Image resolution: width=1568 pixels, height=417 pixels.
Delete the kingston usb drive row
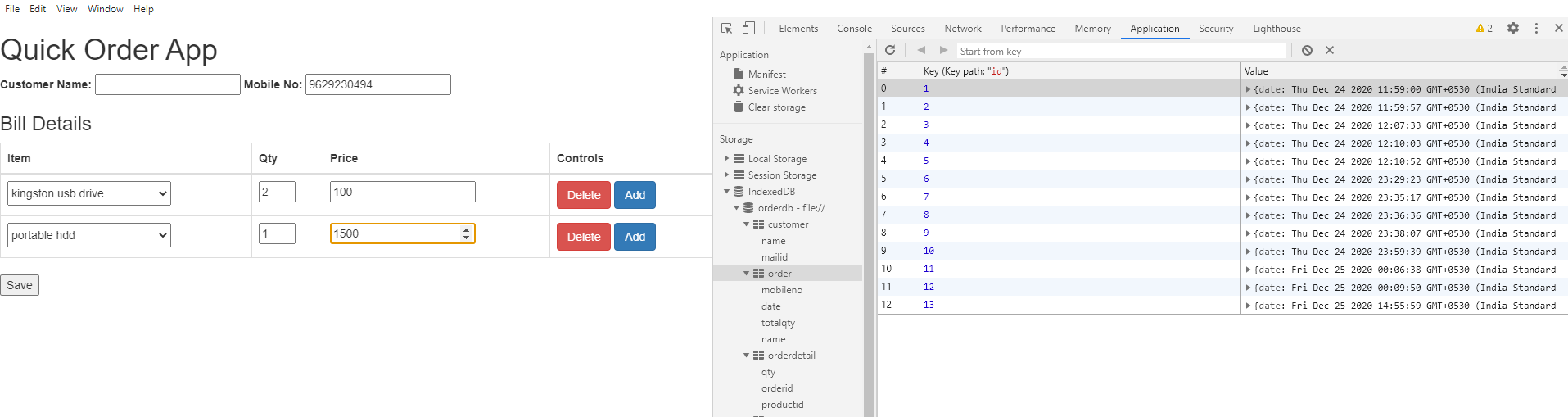[583, 195]
